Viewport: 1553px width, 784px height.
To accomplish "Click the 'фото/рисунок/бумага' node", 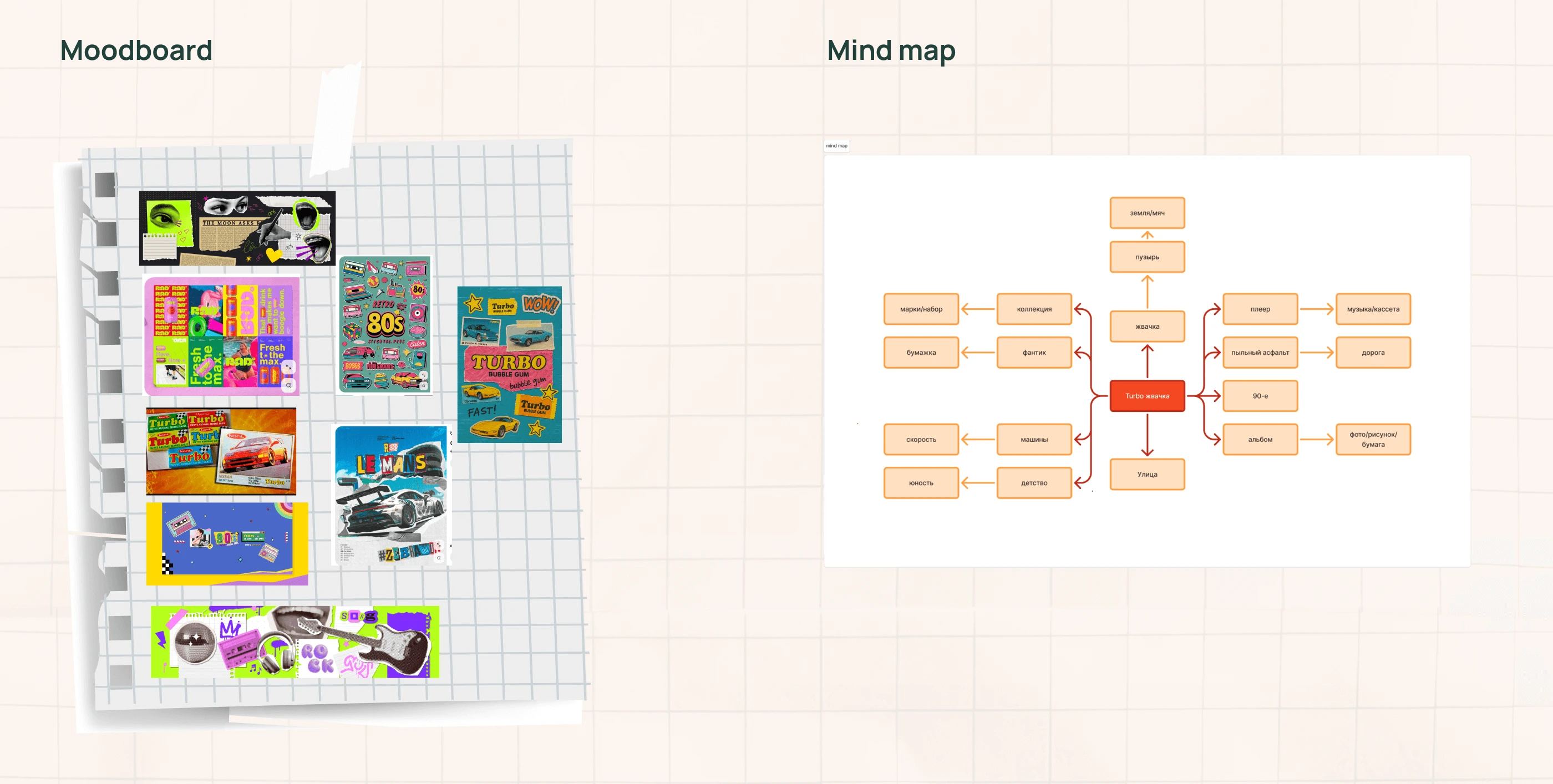I will click(1373, 439).
